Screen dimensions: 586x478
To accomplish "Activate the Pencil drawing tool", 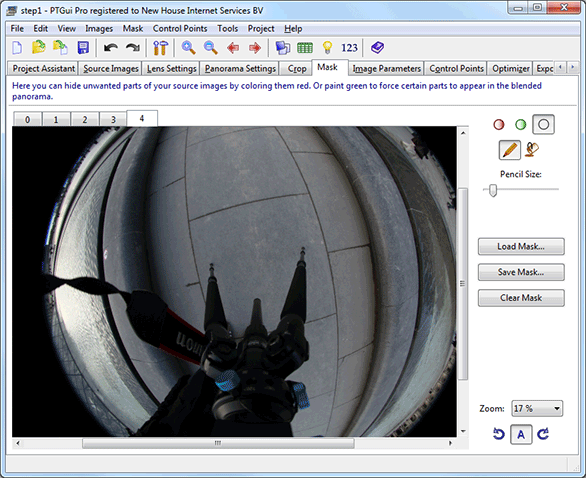I will [x=510, y=150].
